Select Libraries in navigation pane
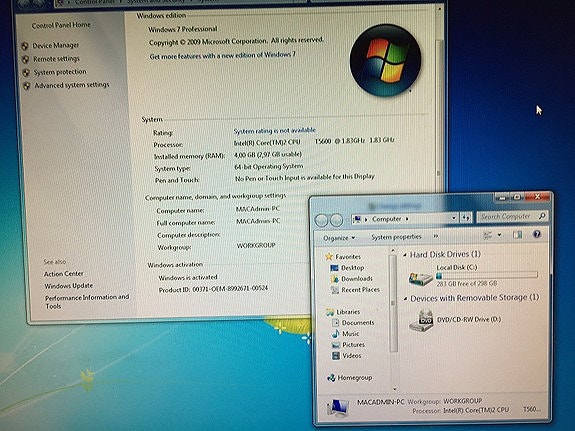Image resolution: width=575 pixels, height=431 pixels. (348, 312)
